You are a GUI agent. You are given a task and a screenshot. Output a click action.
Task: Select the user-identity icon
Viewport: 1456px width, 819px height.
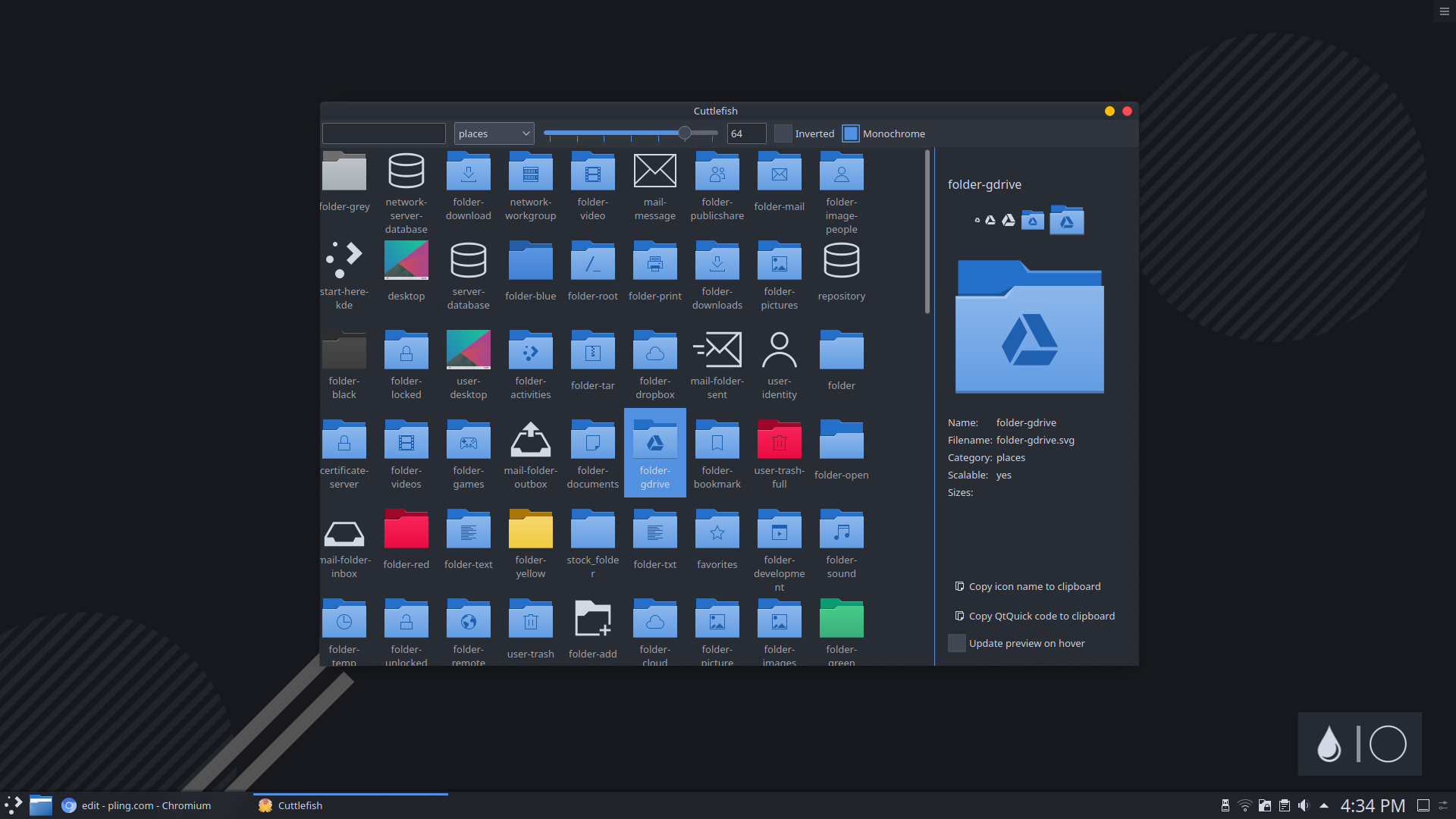(780, 350)
